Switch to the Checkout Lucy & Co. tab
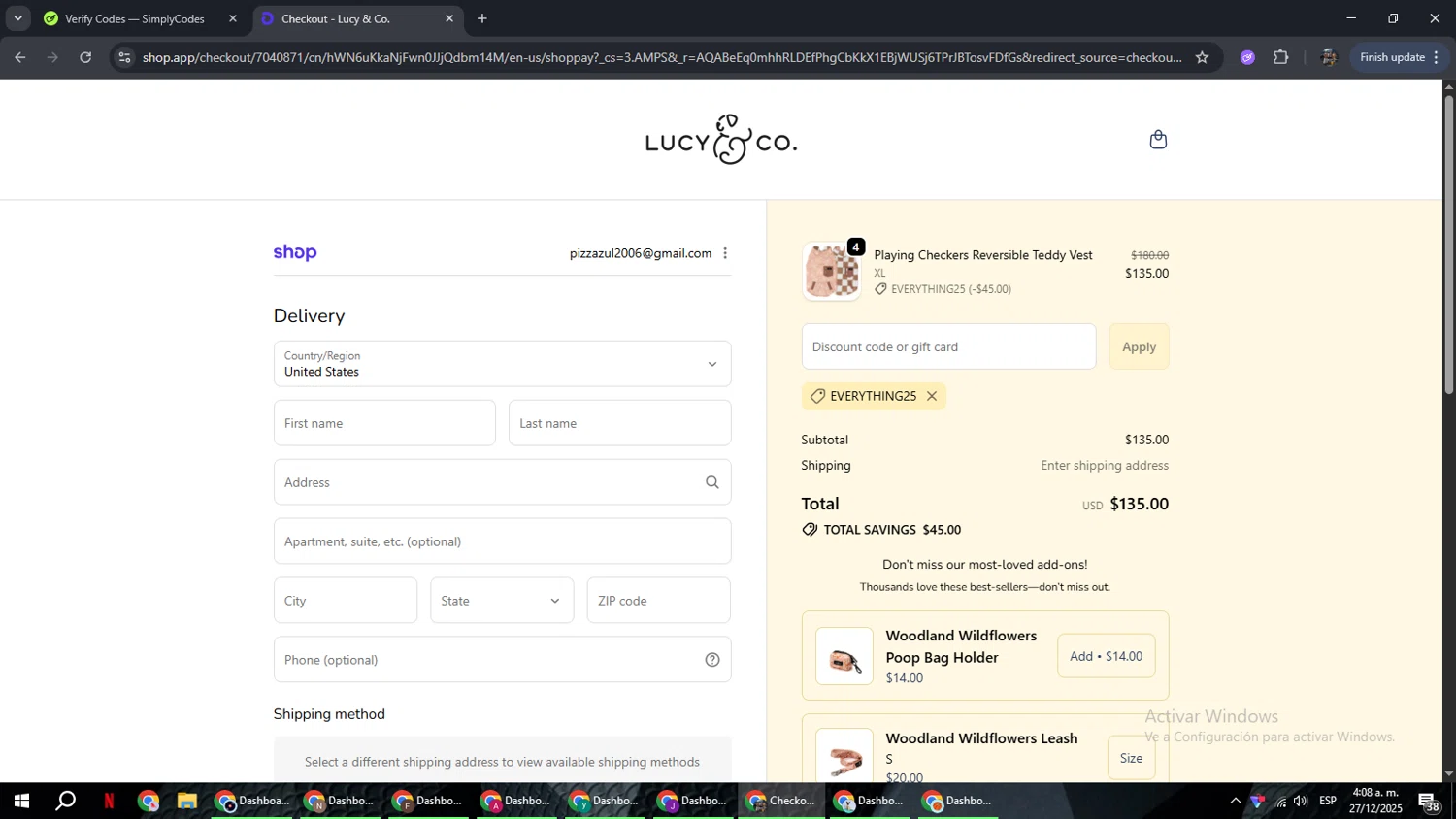The width and height of the screenshot is (1456, 819). [x=357, y=18]
